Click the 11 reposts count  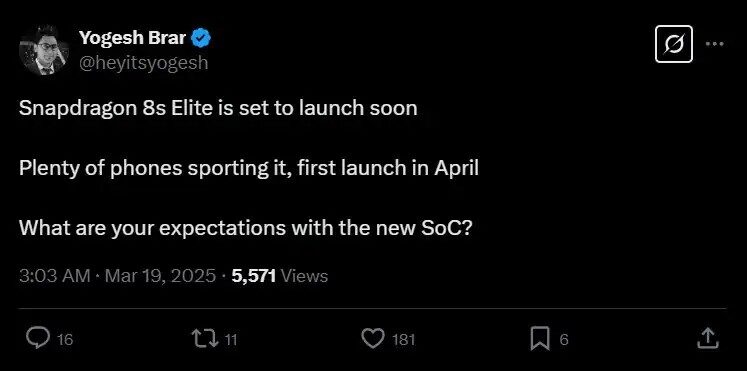(x=231, y=340)
